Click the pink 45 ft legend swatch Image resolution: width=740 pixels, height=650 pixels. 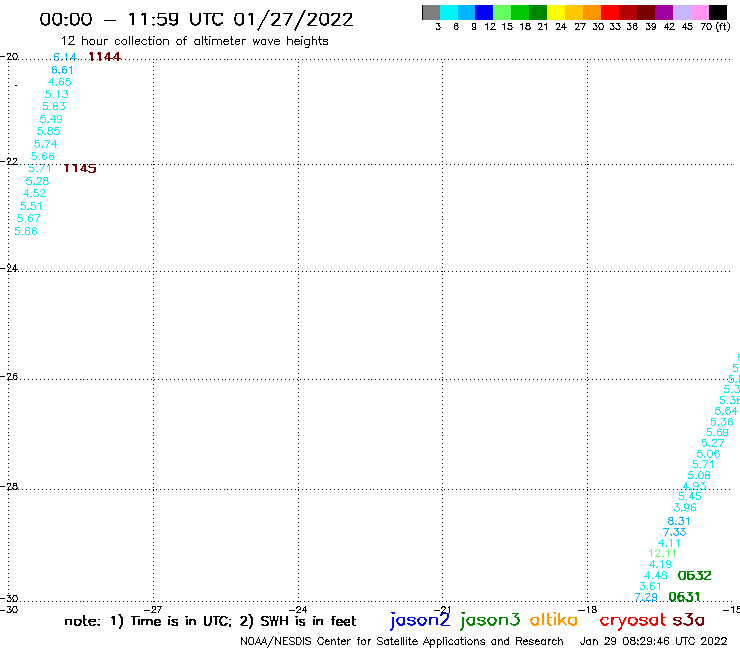tap(699, 12)
